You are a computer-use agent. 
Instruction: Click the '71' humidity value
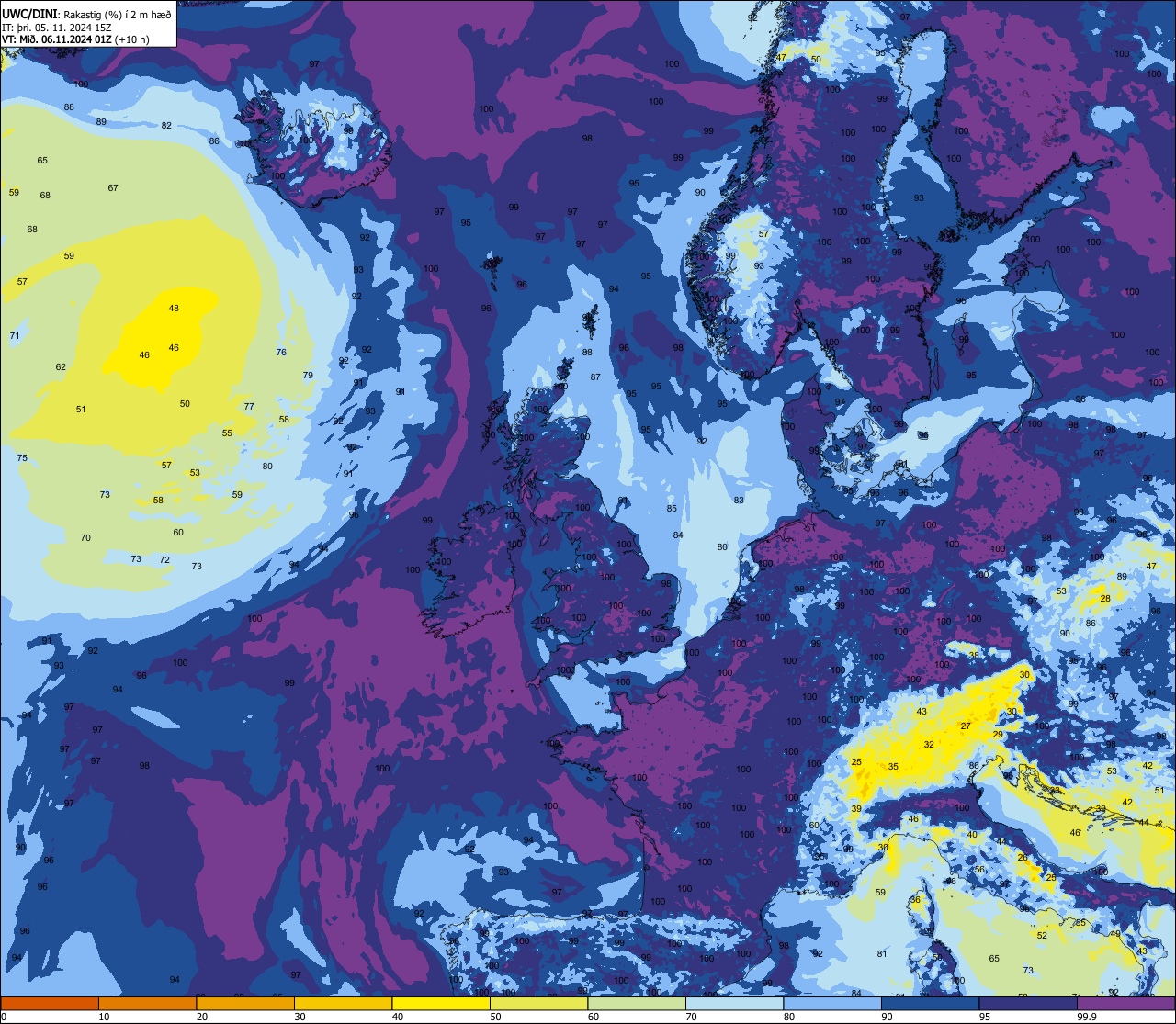(x=15, y=336)
